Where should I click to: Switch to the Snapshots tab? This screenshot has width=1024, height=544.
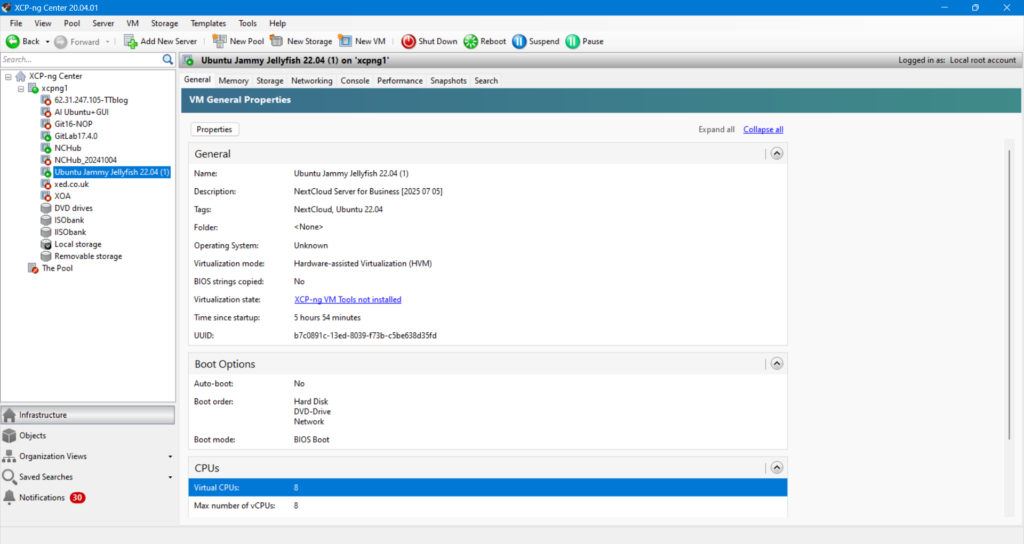click(x=448, y=81)
